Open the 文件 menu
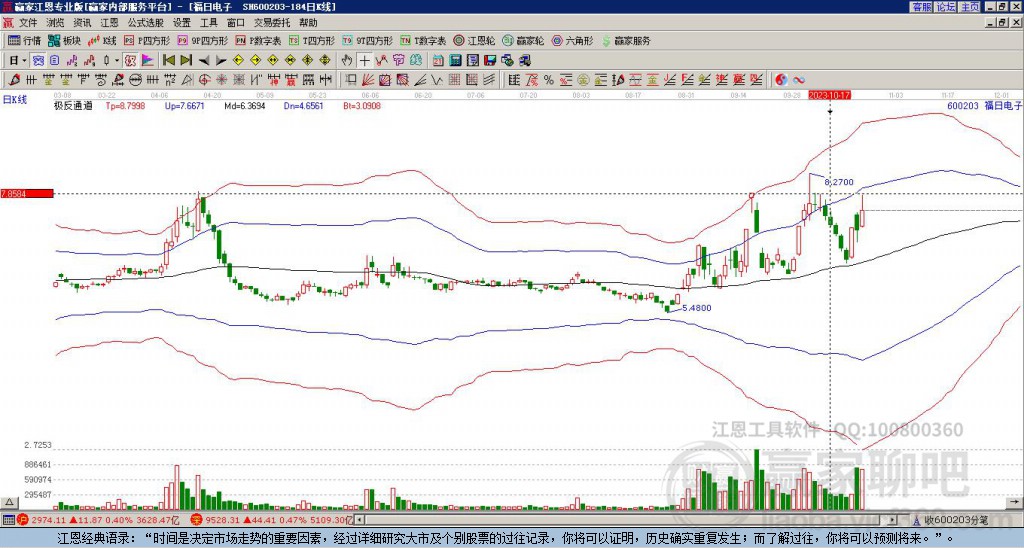The width and height of the screenshot is (1024, 548). (x=28, y=23)
